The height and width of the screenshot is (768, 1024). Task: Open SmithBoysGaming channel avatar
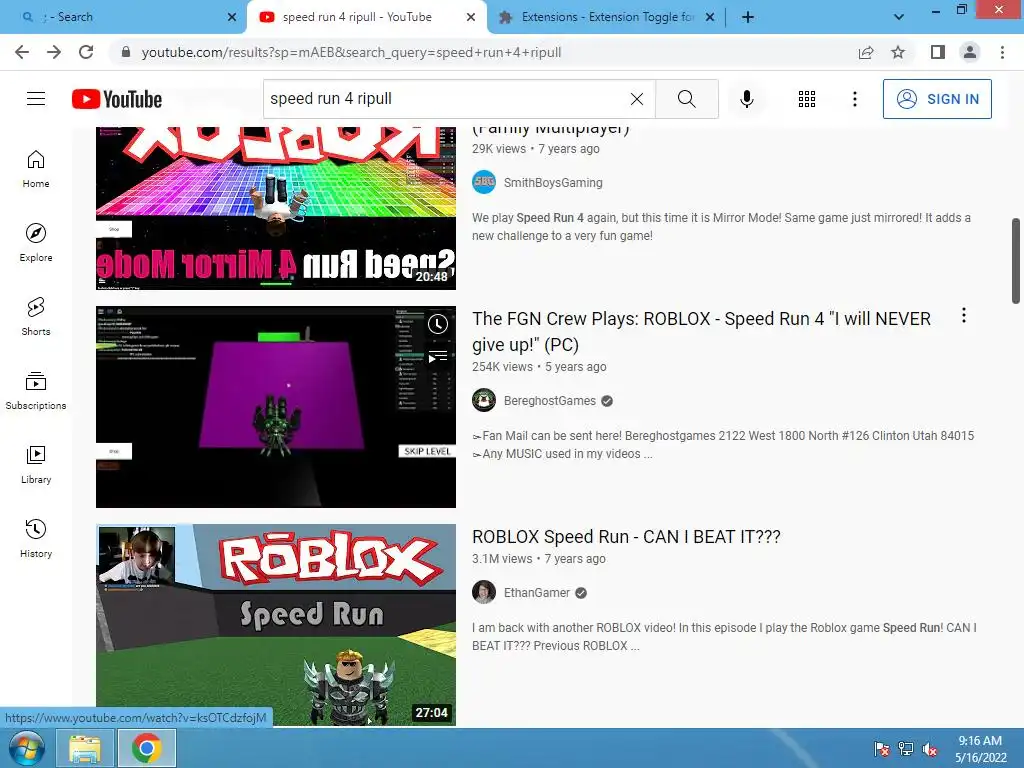tap(484, 182)
